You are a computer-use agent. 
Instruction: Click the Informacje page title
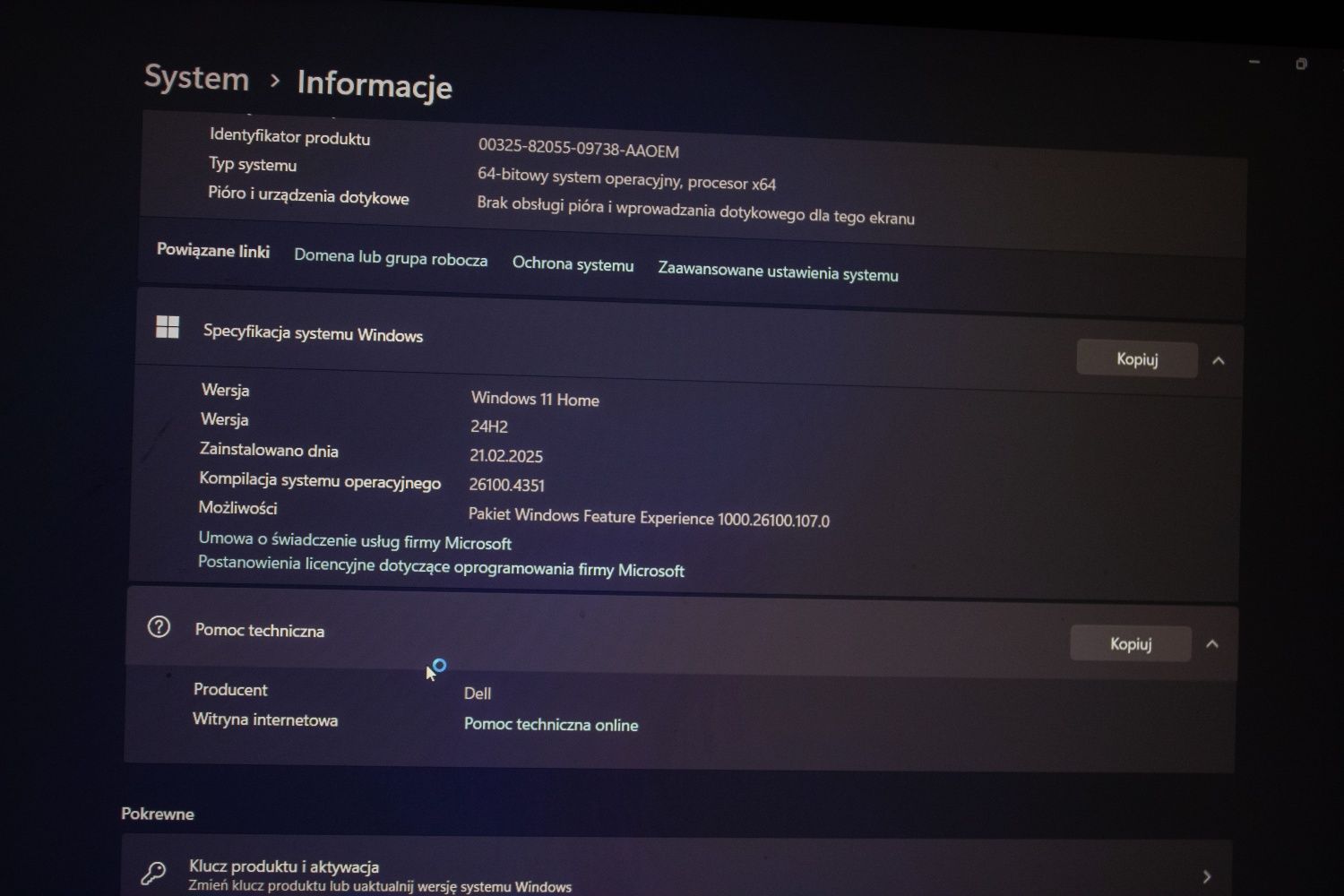(x=375, y=84)
